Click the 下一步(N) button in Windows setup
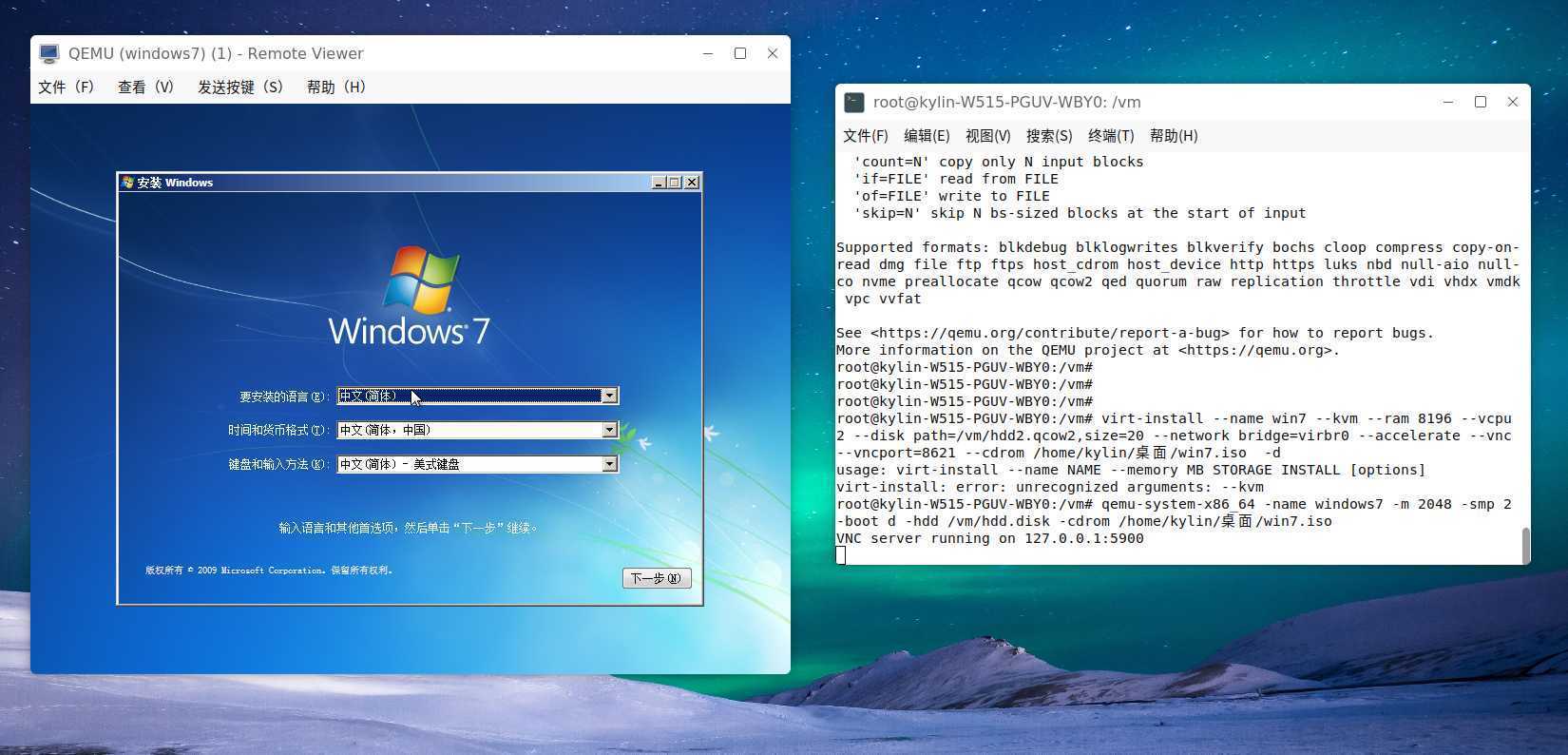Viewport: 1568px width, 755px height. click(657, 578)
